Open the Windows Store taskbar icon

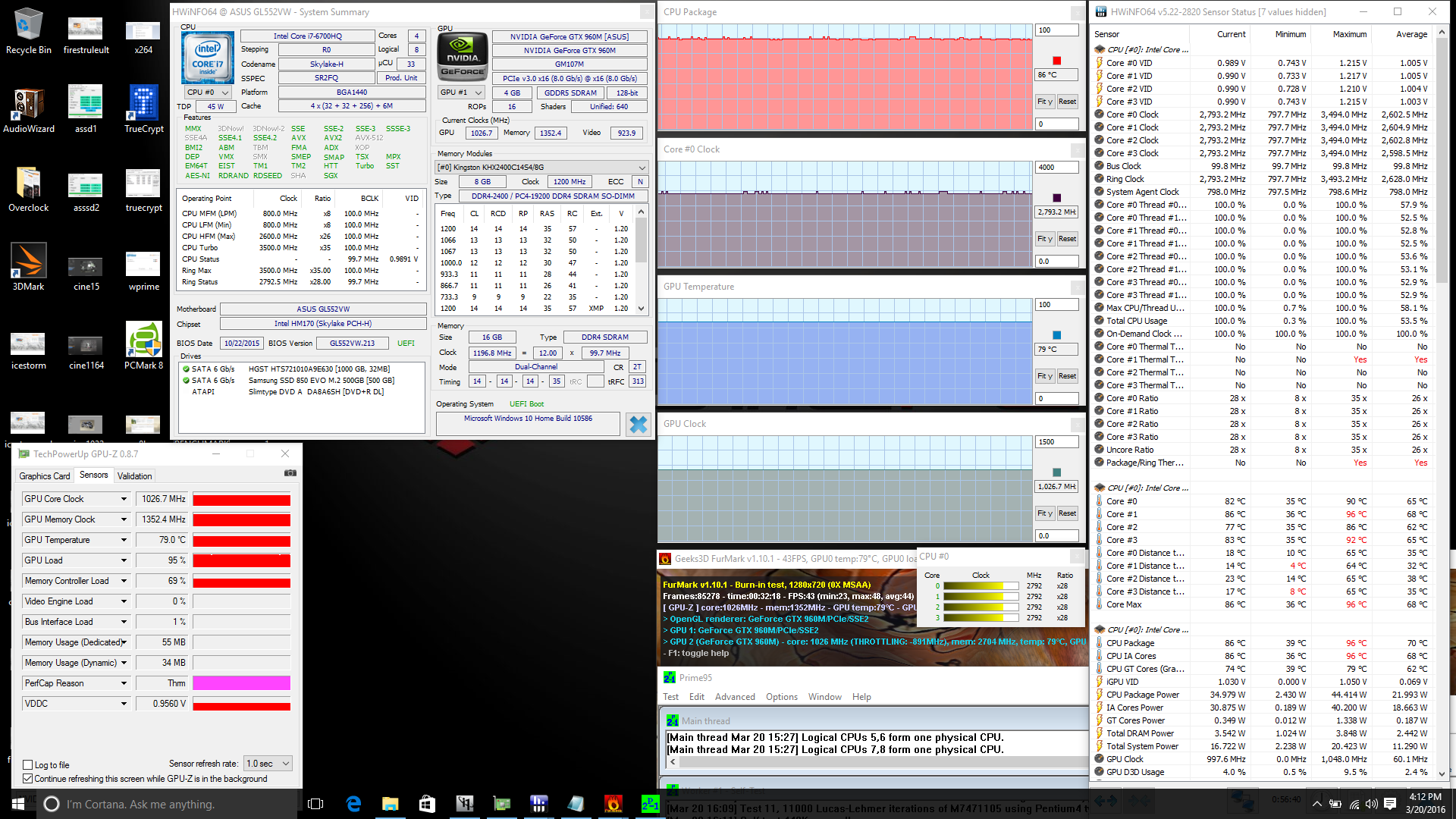click(427, 804)
